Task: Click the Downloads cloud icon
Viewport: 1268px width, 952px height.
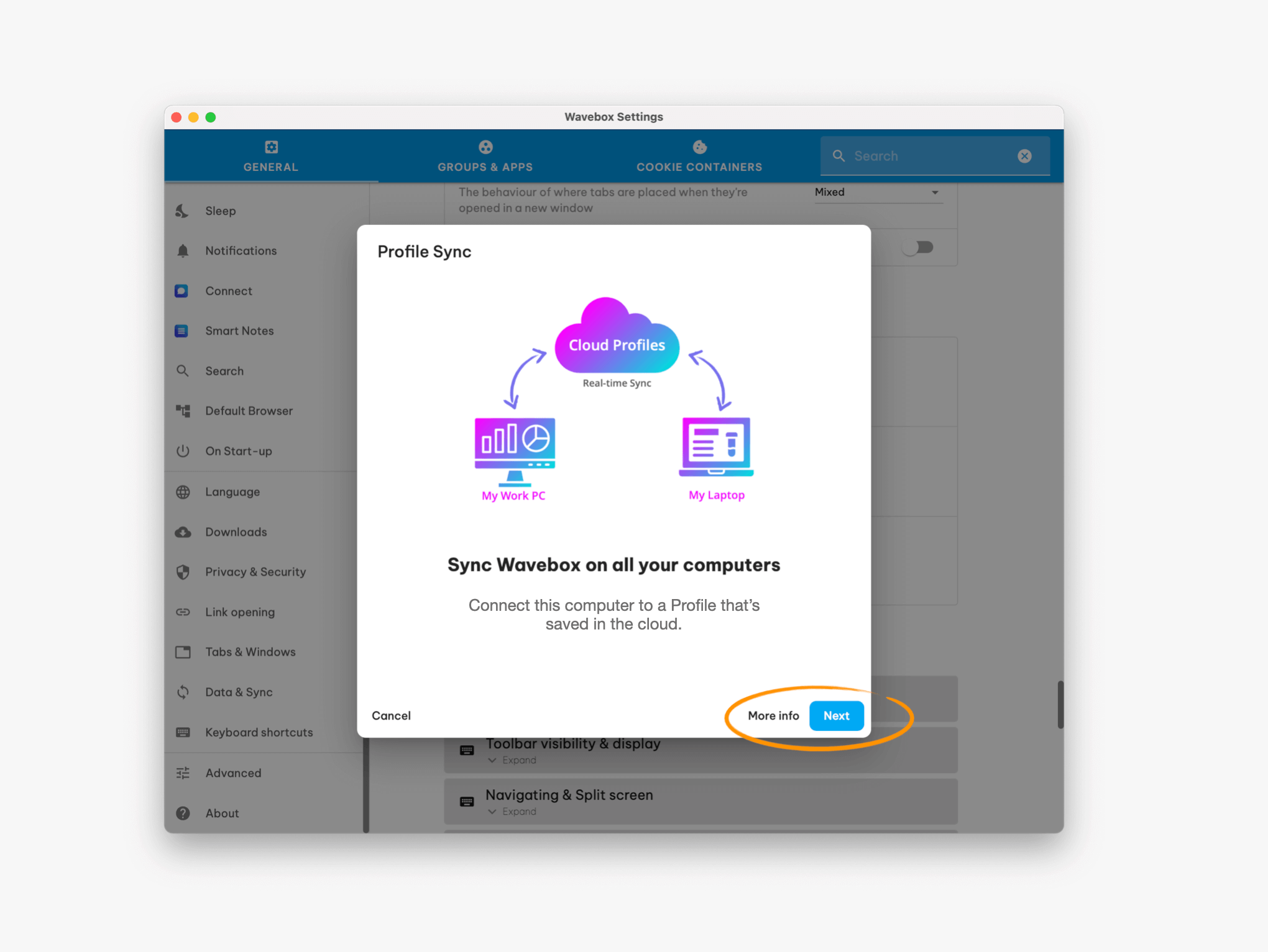Action: tap(183, 532)
